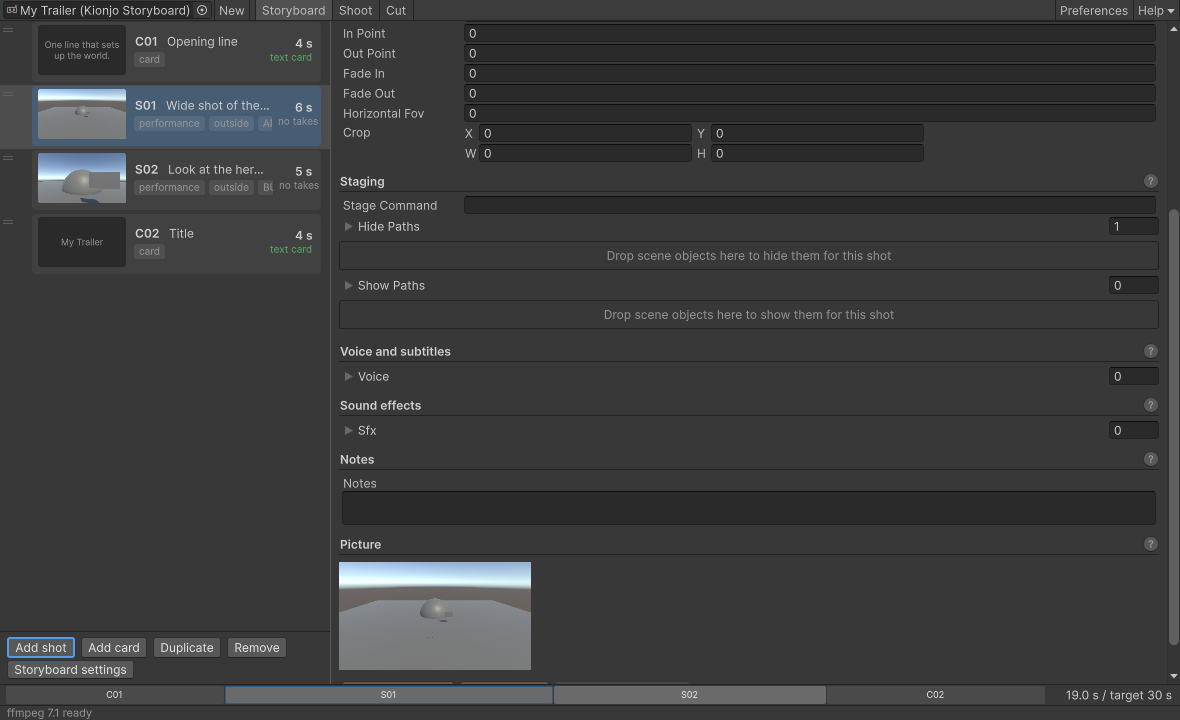The image size is (1180, 720).
Task: Click the storyboard asset icon beside My Trailer
Action: point(11,10)
